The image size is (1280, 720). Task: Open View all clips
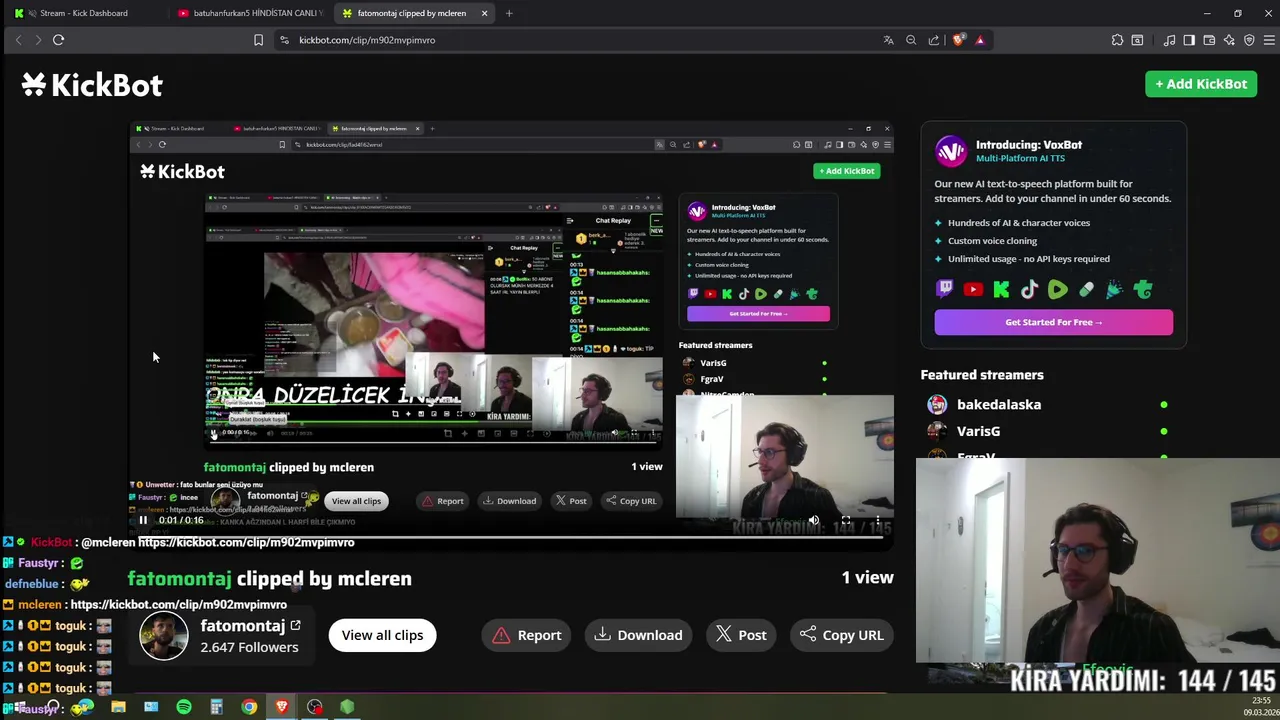pos(382,635)
